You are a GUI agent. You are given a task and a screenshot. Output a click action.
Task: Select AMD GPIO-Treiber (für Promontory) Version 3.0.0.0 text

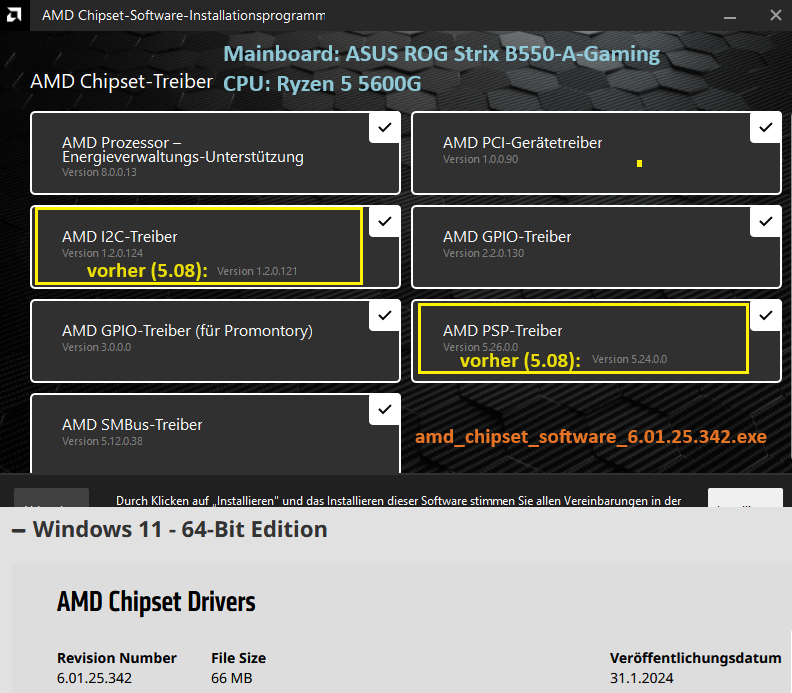pyautogui.click(x=96, y=348)
